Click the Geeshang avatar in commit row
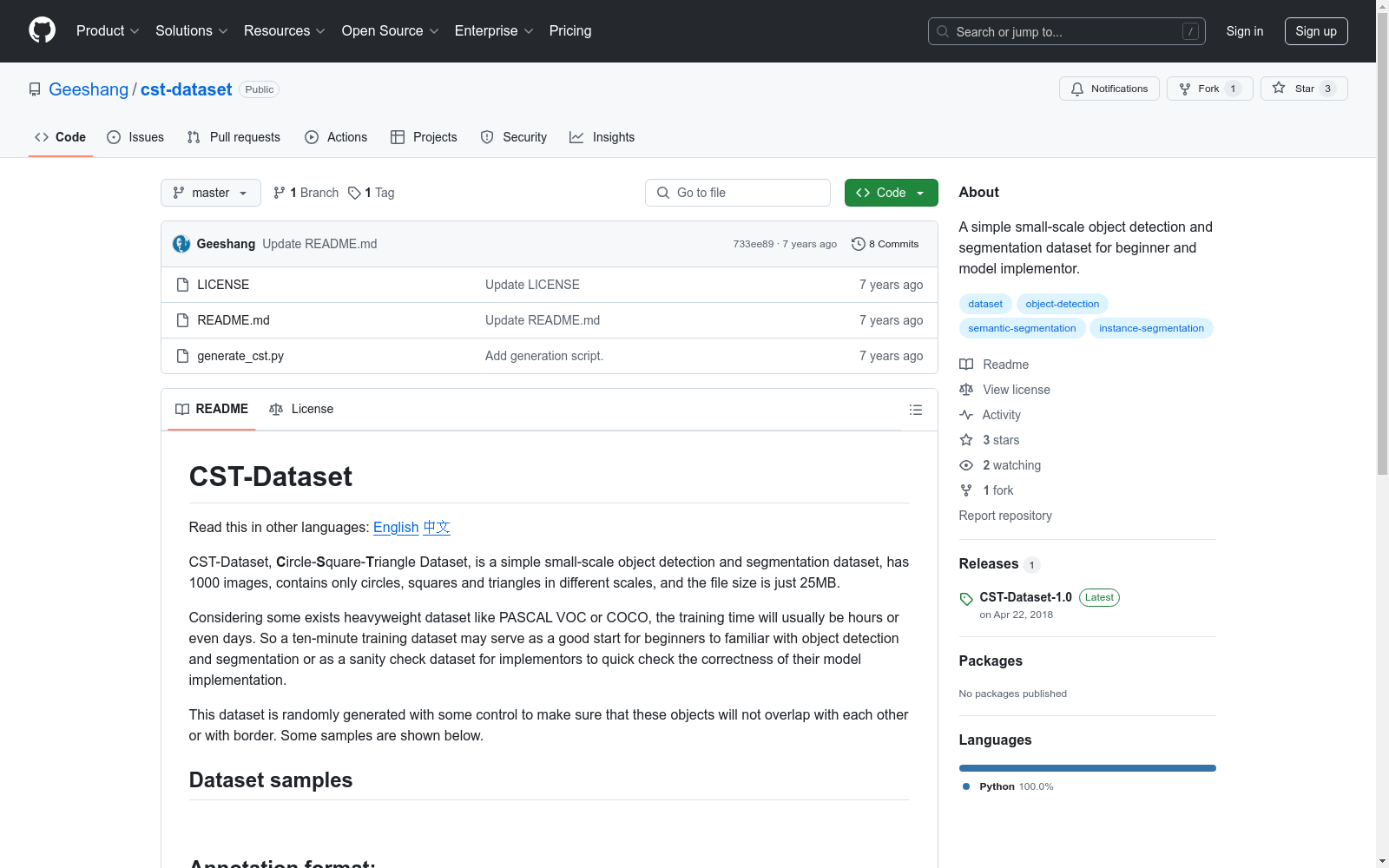The image size is (1389, 868). click(181, 244)
